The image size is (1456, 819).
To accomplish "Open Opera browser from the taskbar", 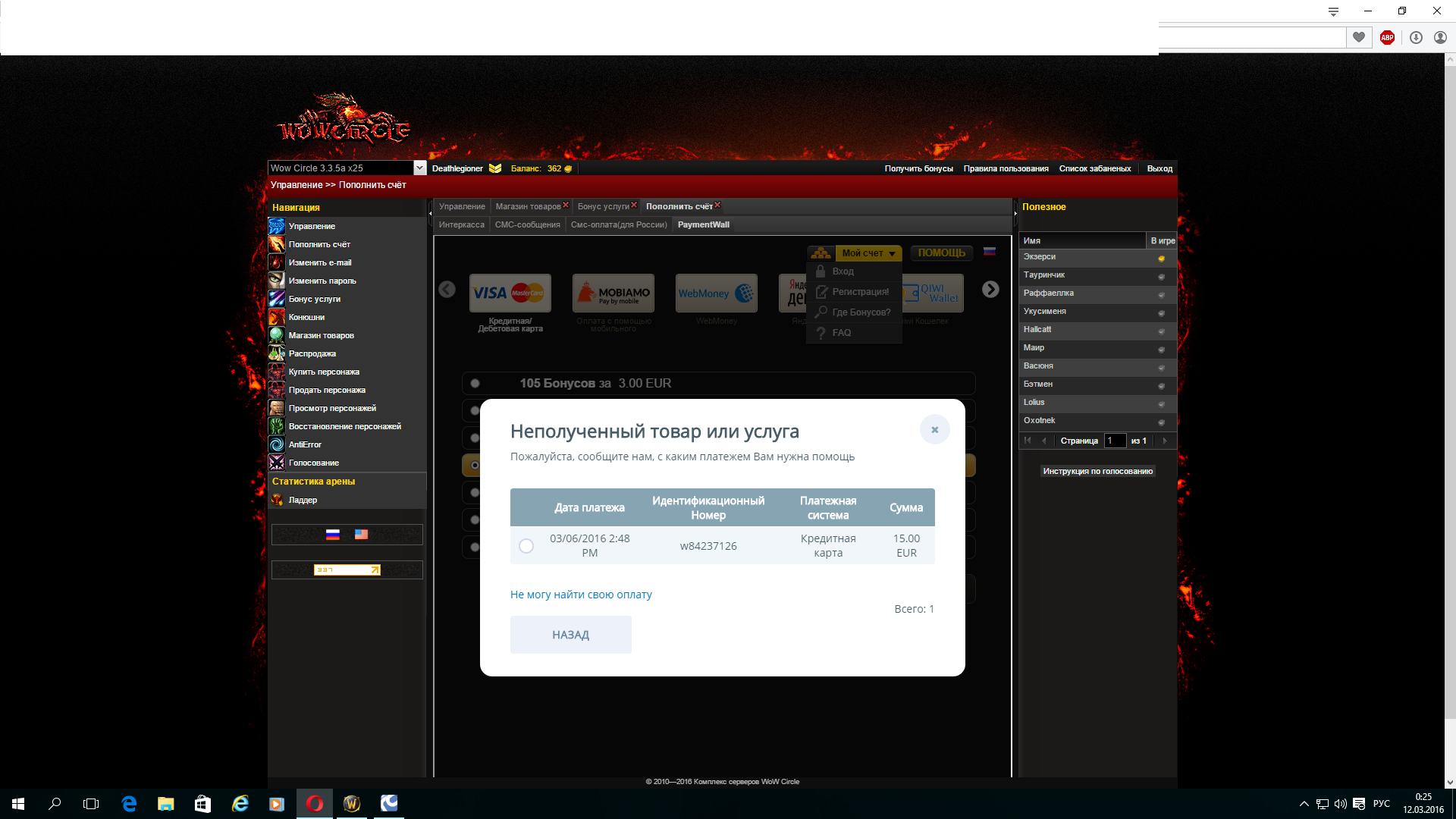I will click(x=315, y=804).
